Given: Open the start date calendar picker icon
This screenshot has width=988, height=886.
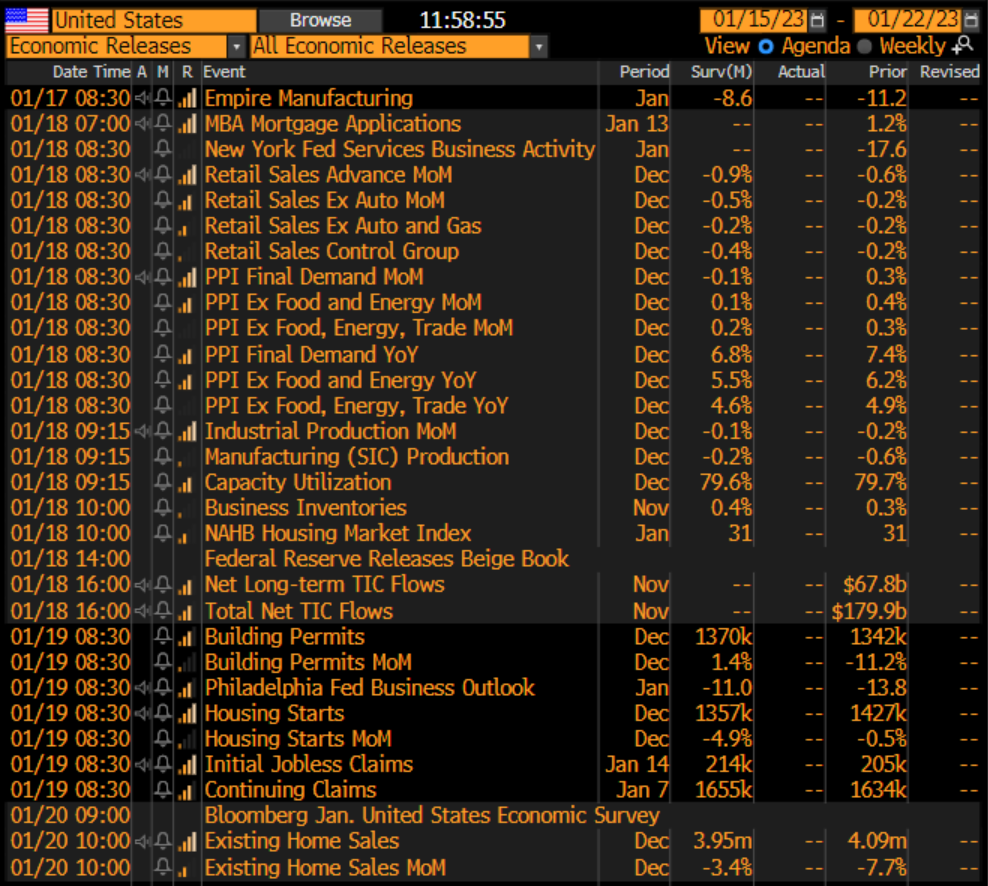Looking at the screenshot, I should pos(817,20).
